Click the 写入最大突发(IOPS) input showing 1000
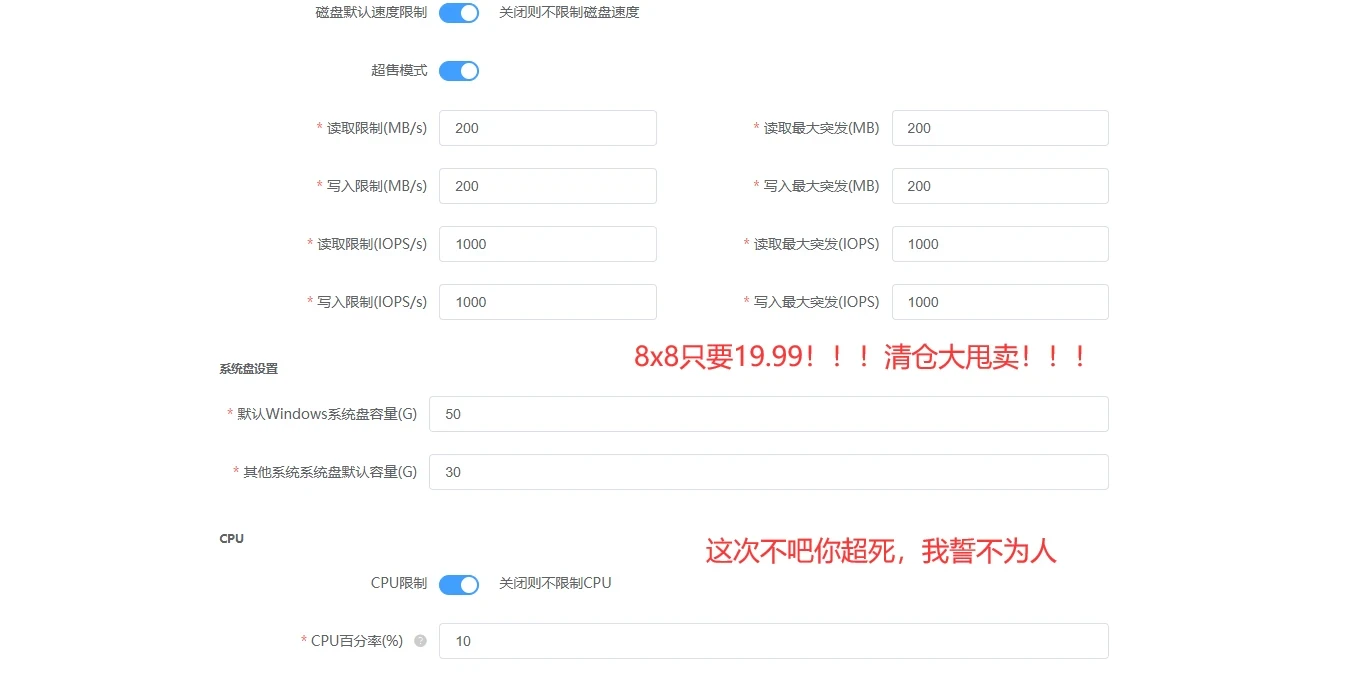 (999, 302)
